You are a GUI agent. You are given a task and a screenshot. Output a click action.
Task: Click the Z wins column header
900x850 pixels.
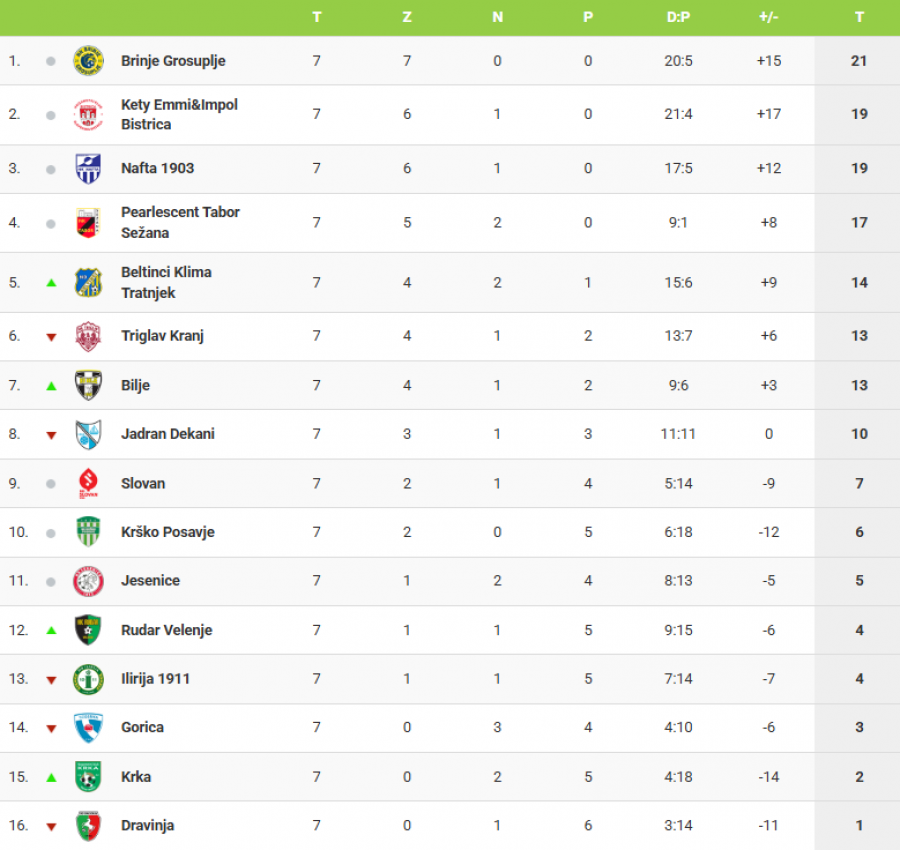tap(407, 17)
